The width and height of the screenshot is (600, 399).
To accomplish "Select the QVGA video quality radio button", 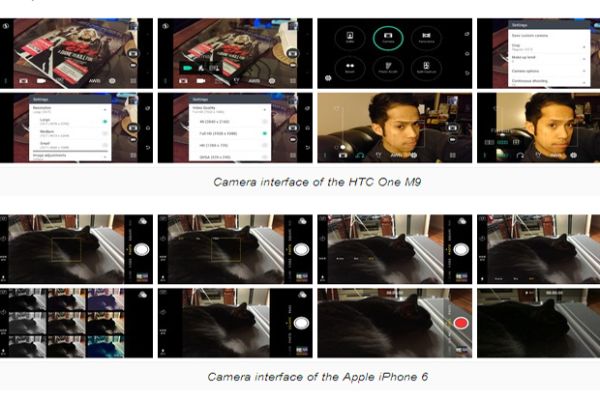I will coord(264,157).
